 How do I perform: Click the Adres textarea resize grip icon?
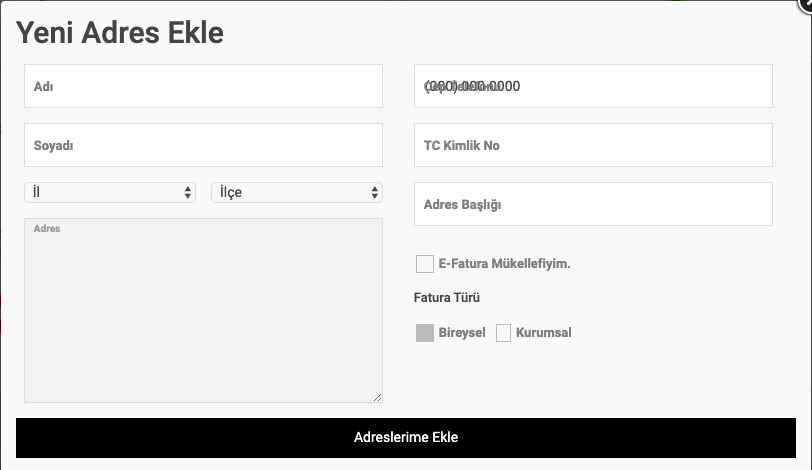(x=378, y=398)
